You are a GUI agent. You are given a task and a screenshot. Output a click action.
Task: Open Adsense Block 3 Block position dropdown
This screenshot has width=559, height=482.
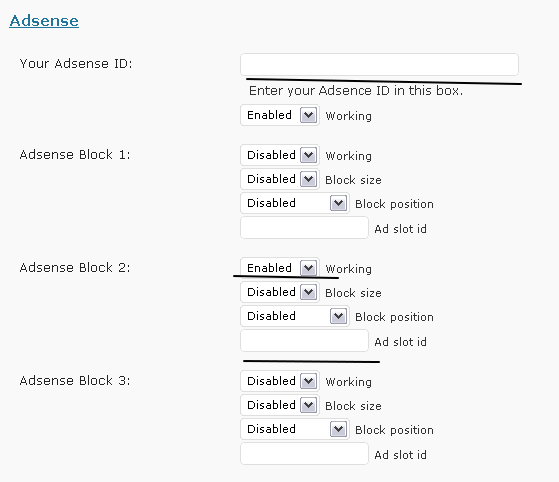[295, 429]
